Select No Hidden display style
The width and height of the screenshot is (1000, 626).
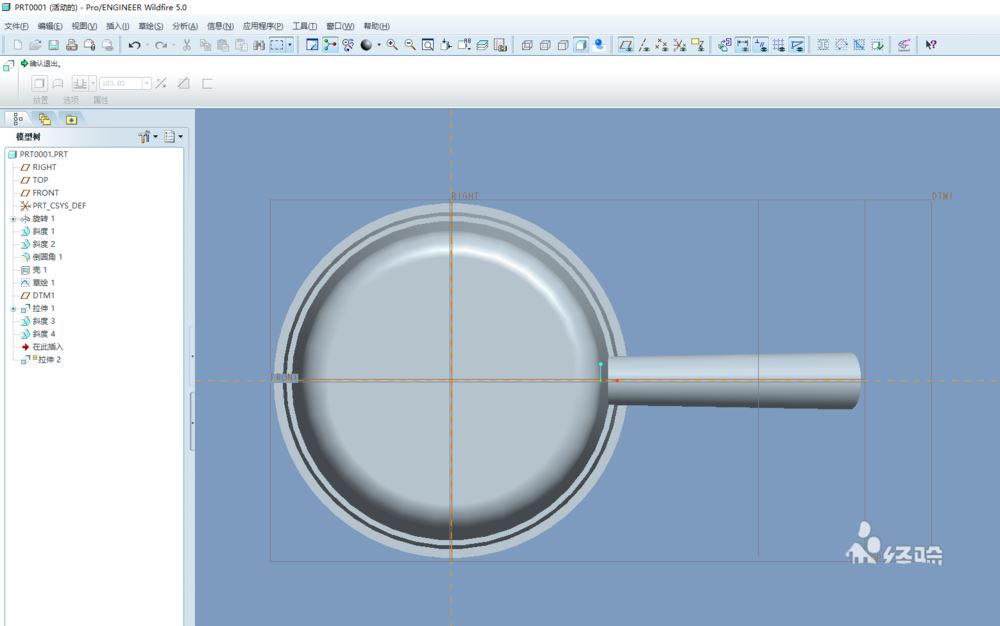point(563,45)
